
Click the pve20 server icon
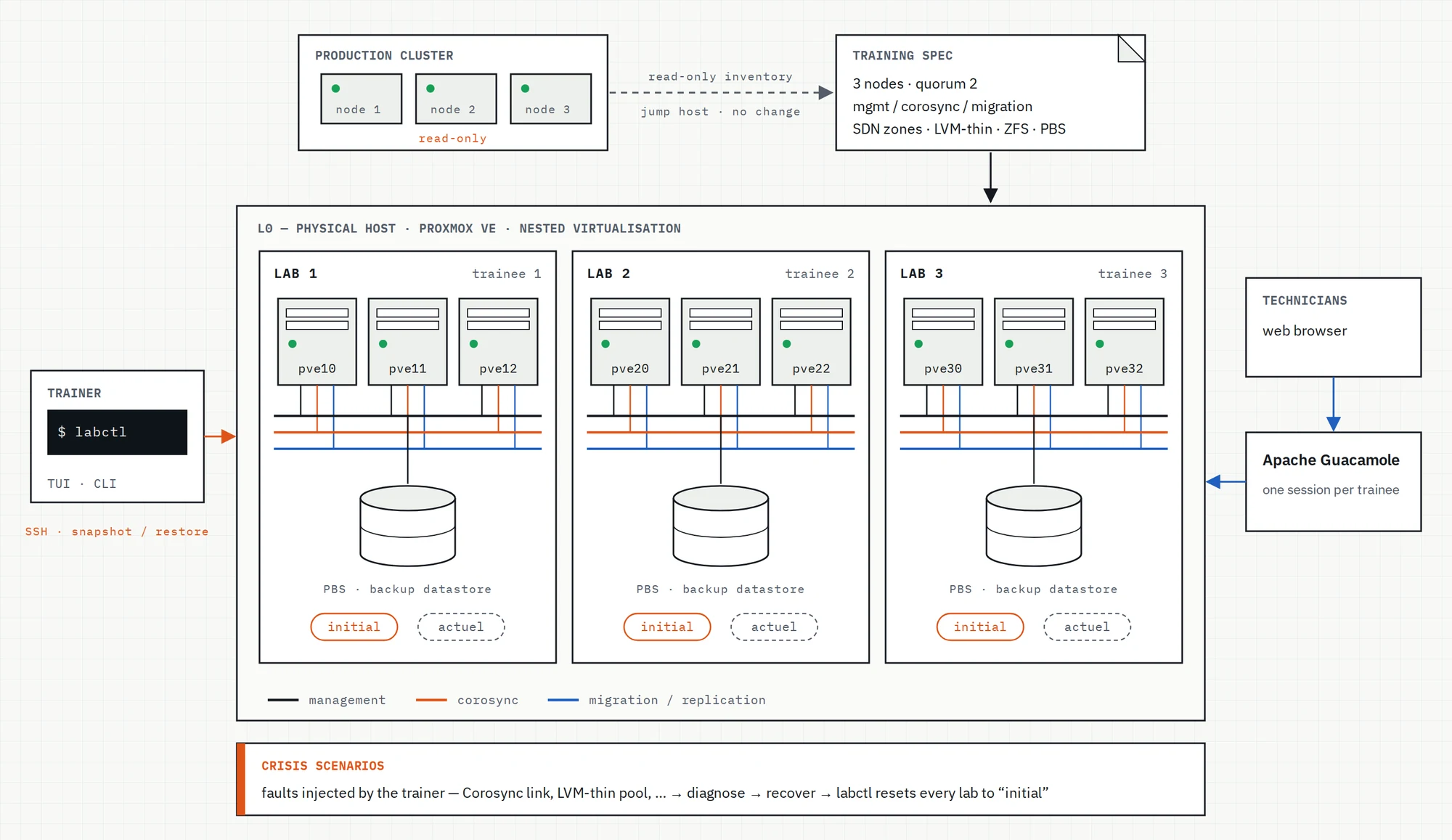pos(629,341)
